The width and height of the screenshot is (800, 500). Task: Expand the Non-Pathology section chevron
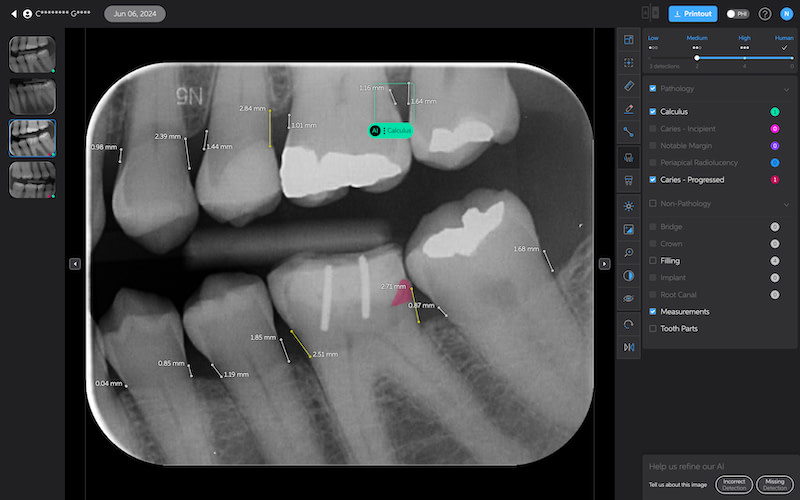tap(785, 204)
